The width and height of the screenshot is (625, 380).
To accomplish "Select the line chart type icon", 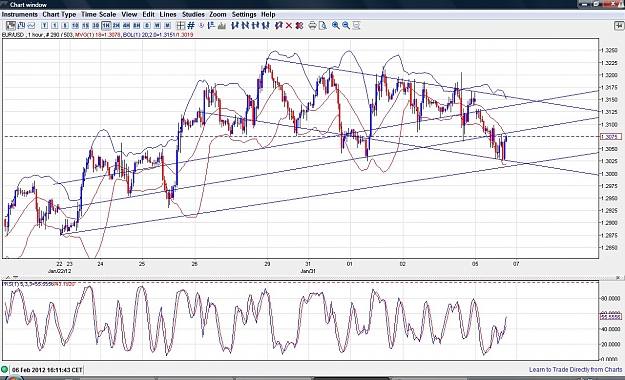I will 31,26.
